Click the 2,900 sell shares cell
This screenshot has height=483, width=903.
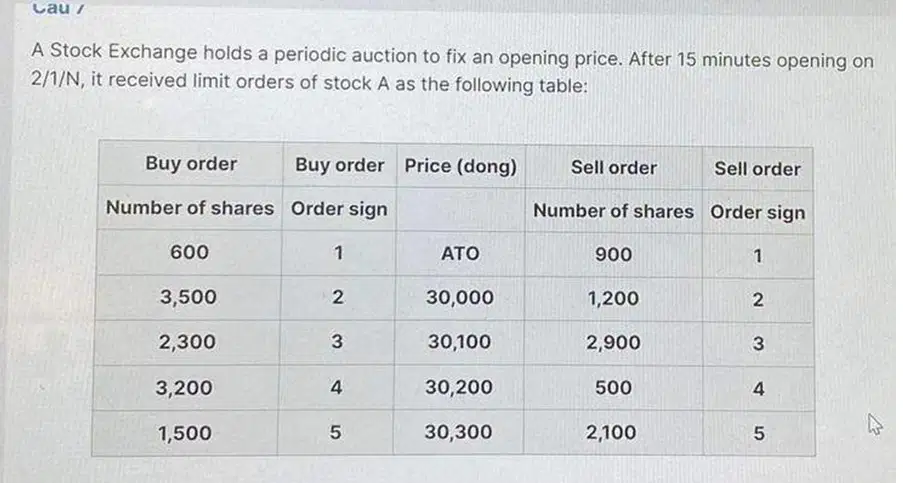(x=613, y=343)
